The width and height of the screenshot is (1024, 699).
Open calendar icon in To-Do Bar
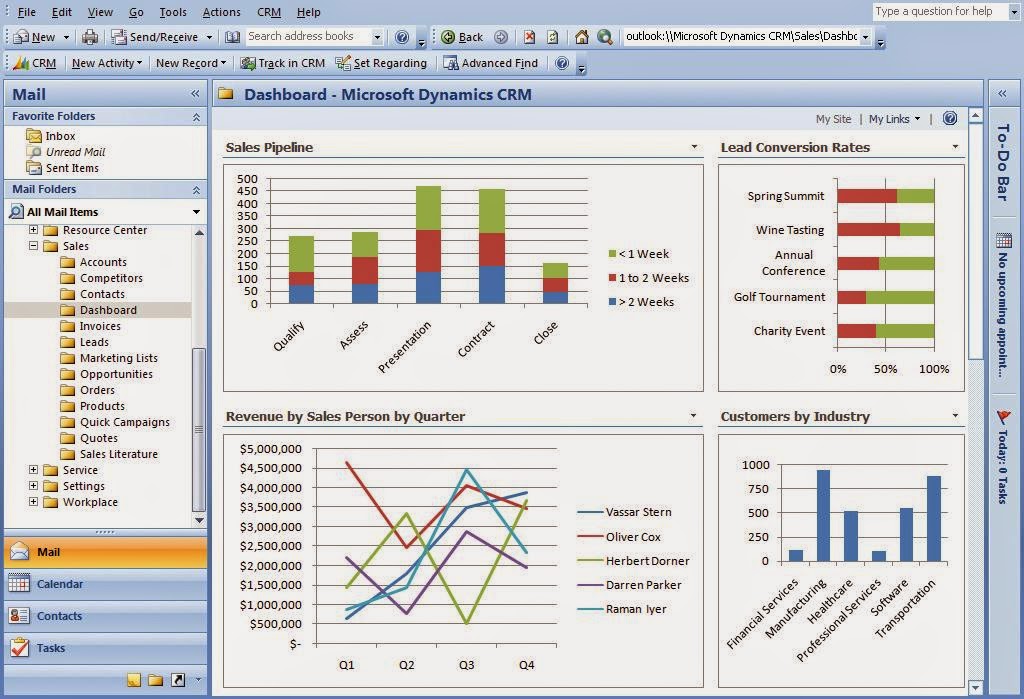pos(1004,240)
